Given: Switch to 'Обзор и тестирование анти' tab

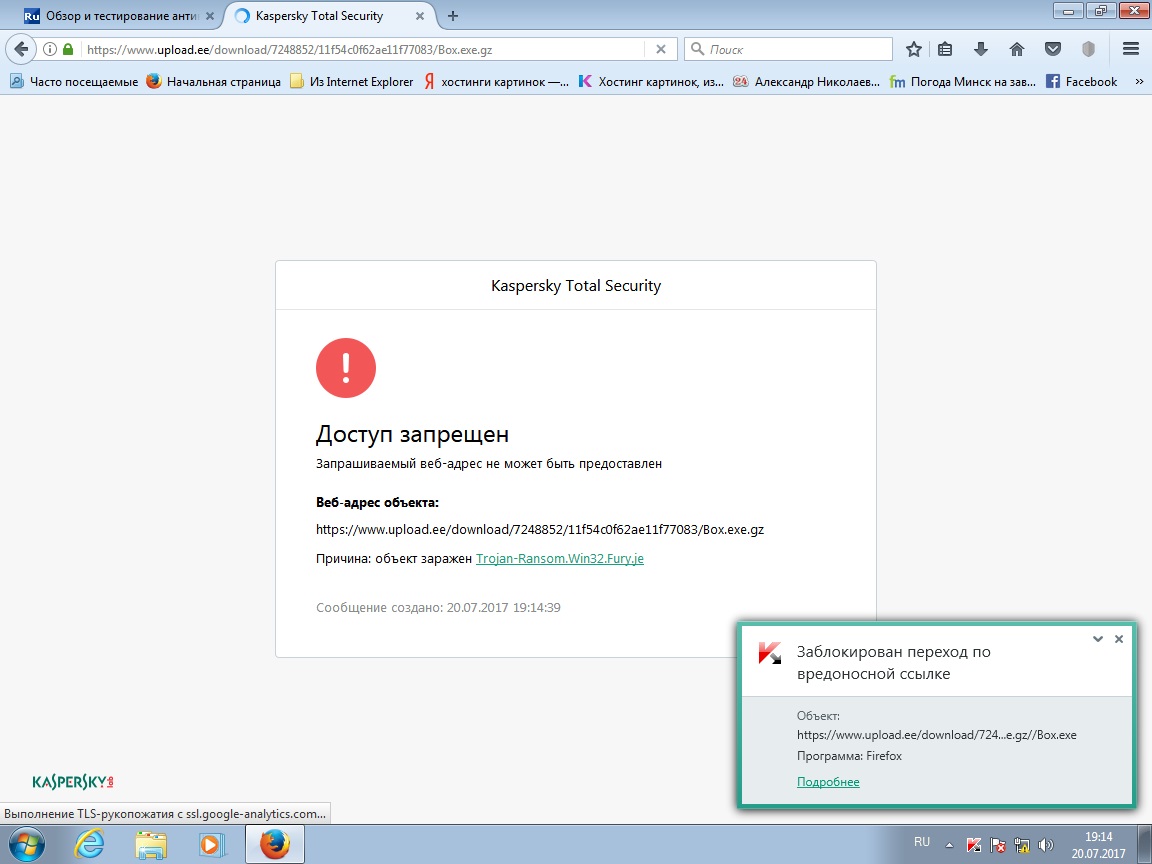Looking at the screenshot, I should click(112, 16).
